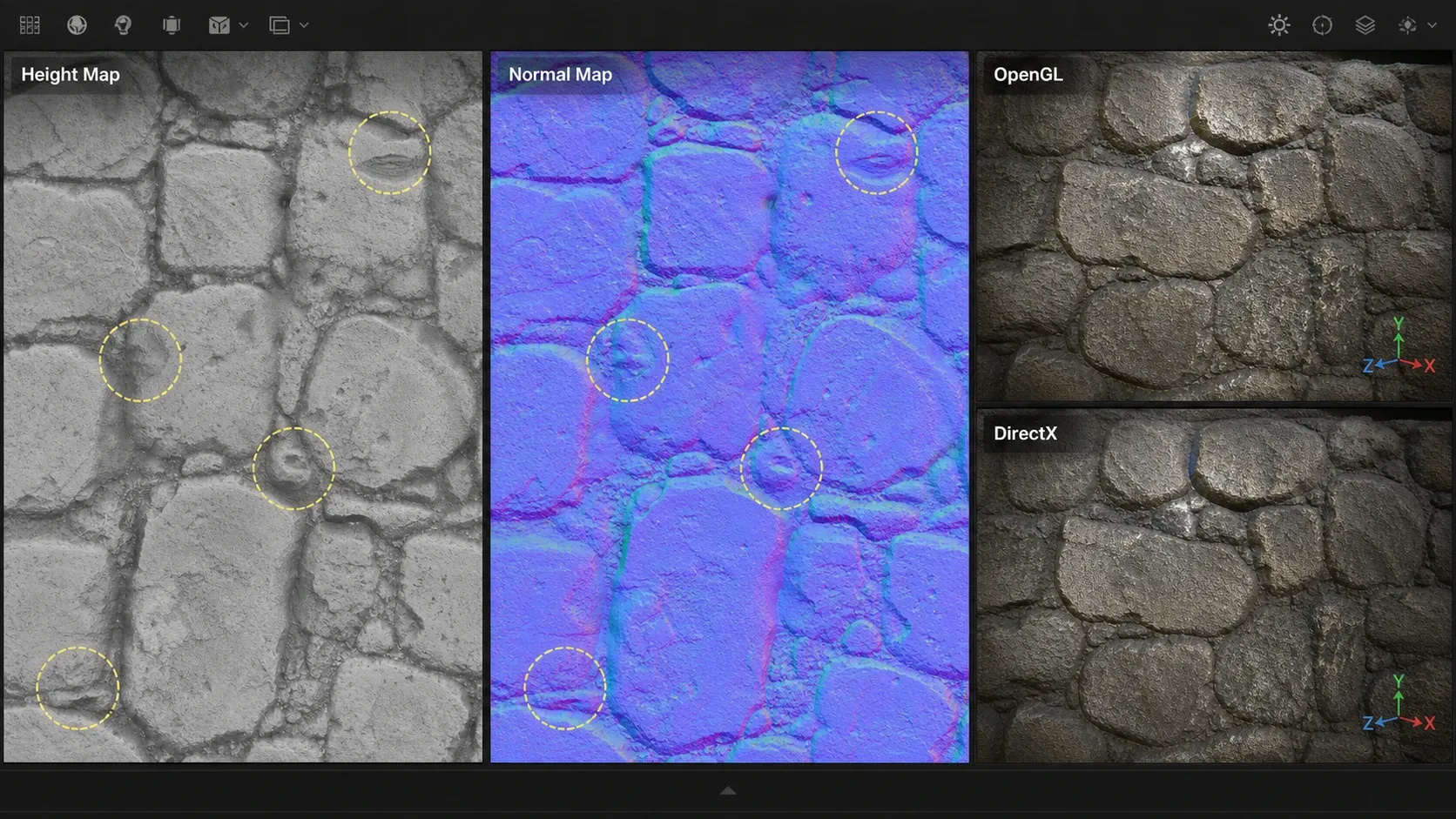The height and width of the screenshot is (819, 1456).
Task: Click the axis gizmo in the OpenGL view
Action: pos(1399,347)
